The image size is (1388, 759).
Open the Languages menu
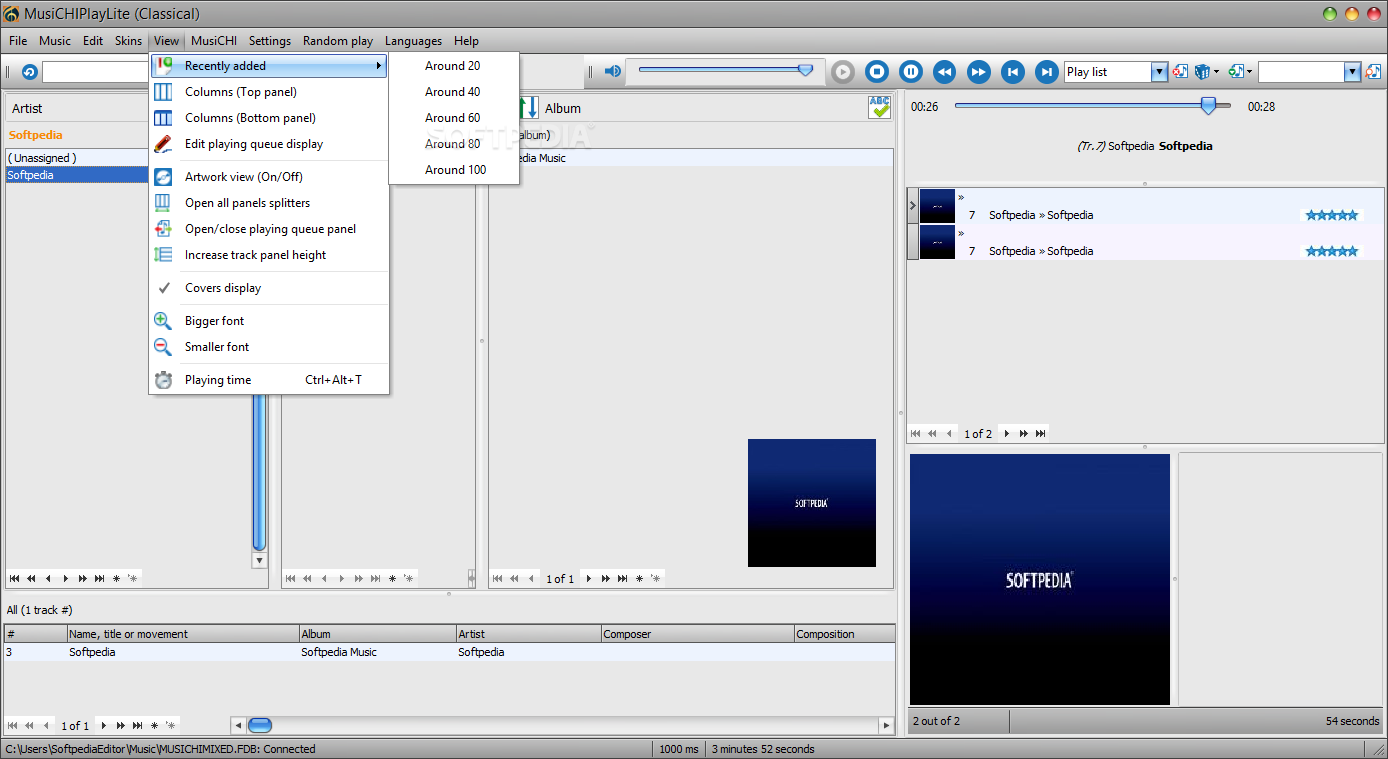click(x=413, y=41)
